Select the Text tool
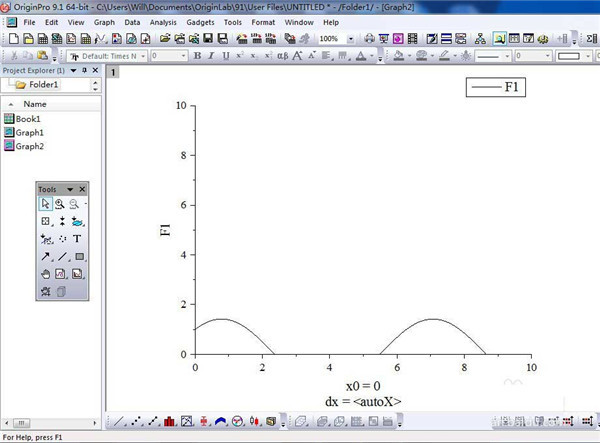 click(77, 239)
